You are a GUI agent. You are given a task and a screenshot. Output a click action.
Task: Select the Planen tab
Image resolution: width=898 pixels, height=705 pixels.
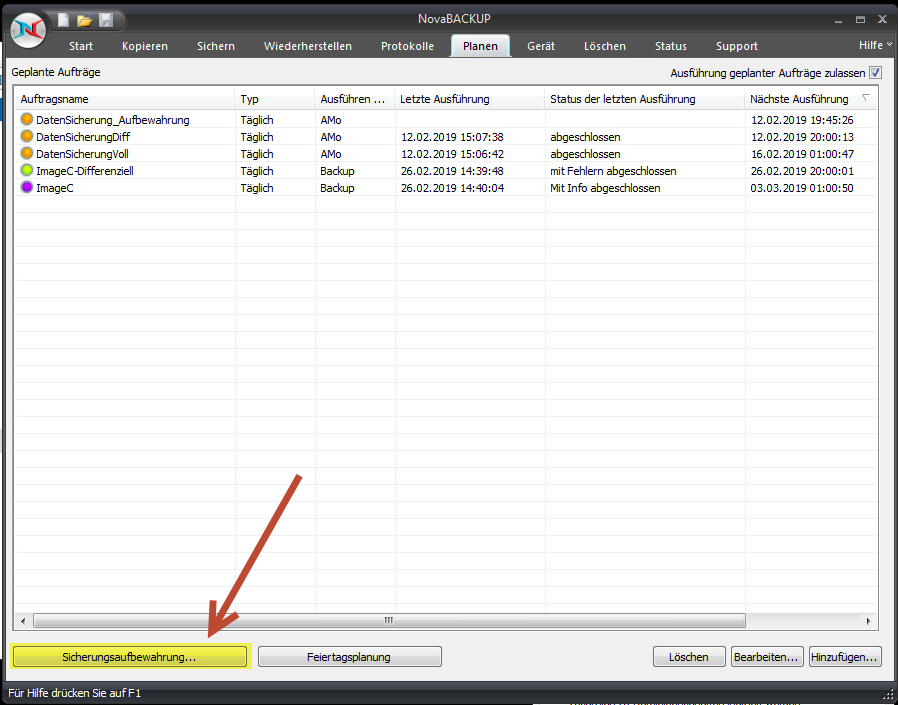click(x=480, y=46)
